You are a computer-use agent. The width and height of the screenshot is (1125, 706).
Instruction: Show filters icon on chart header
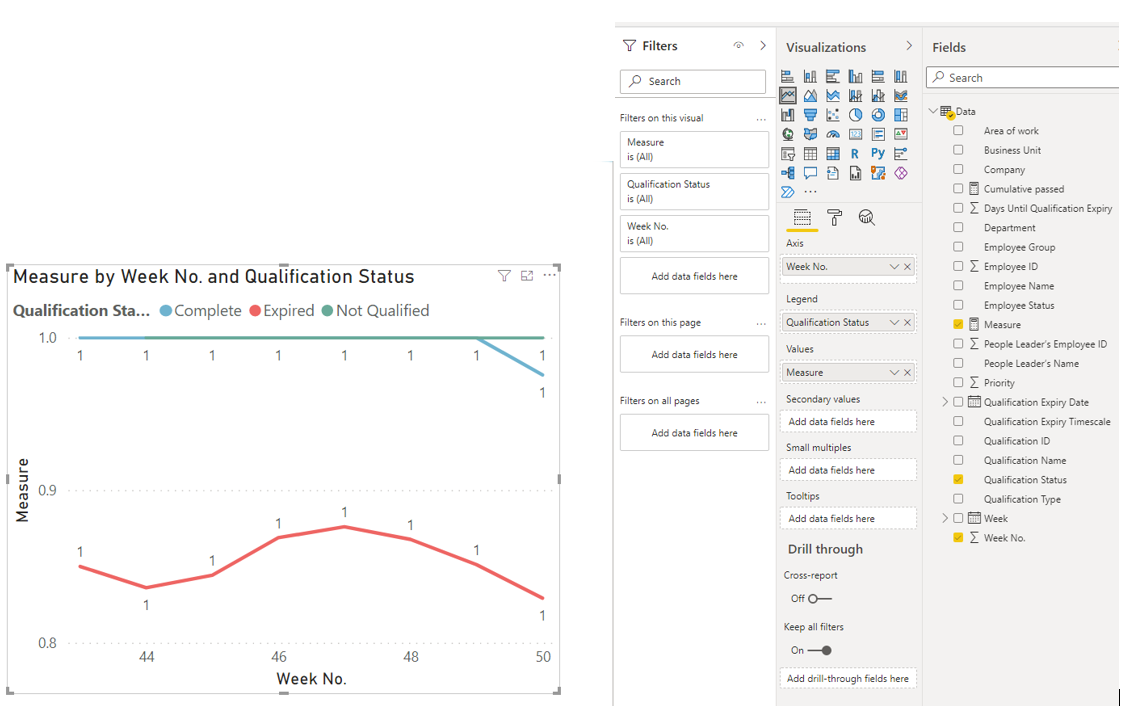click(x=504, y=276)
